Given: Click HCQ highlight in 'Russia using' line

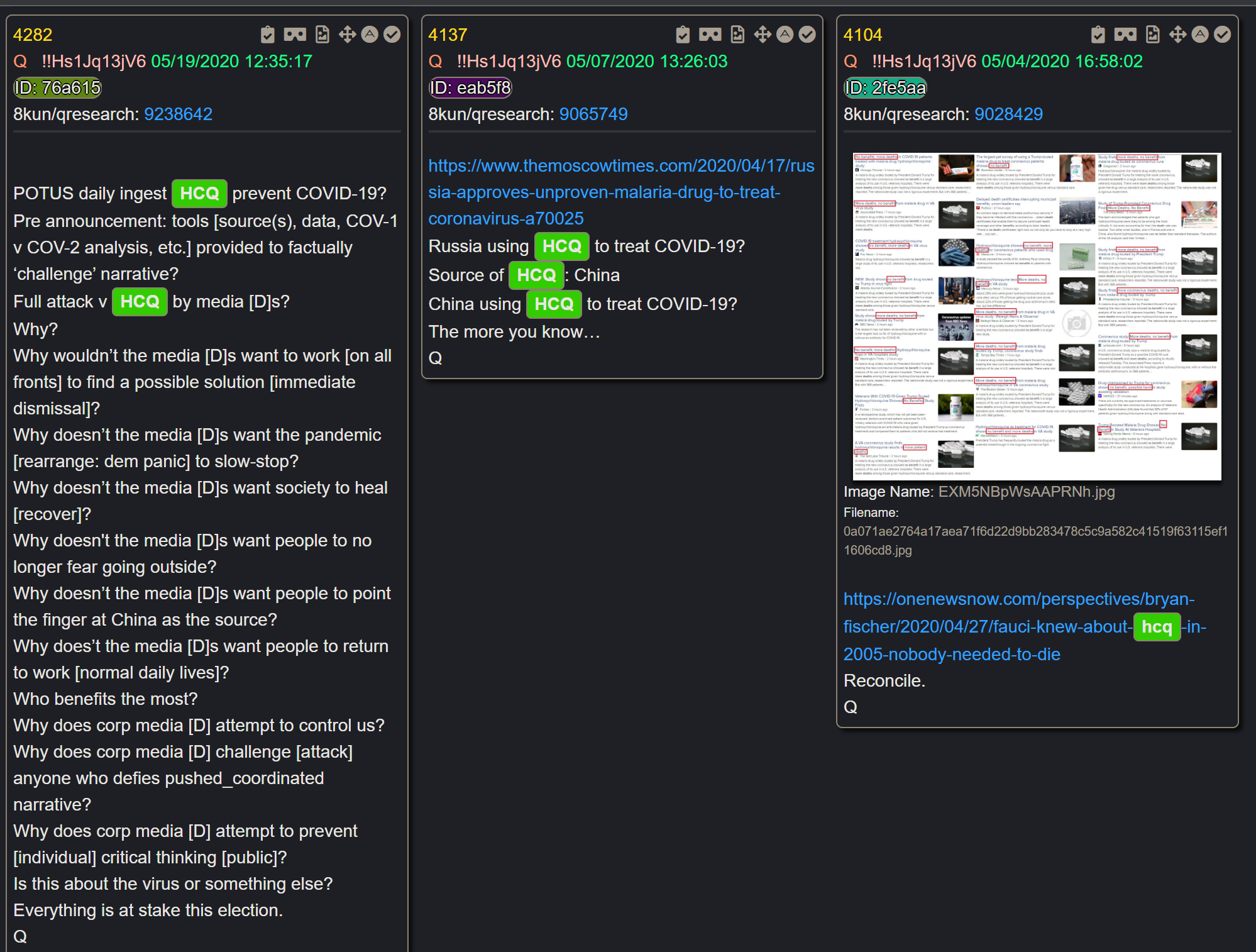Looking at the screenshot, I should click(561, 246).
